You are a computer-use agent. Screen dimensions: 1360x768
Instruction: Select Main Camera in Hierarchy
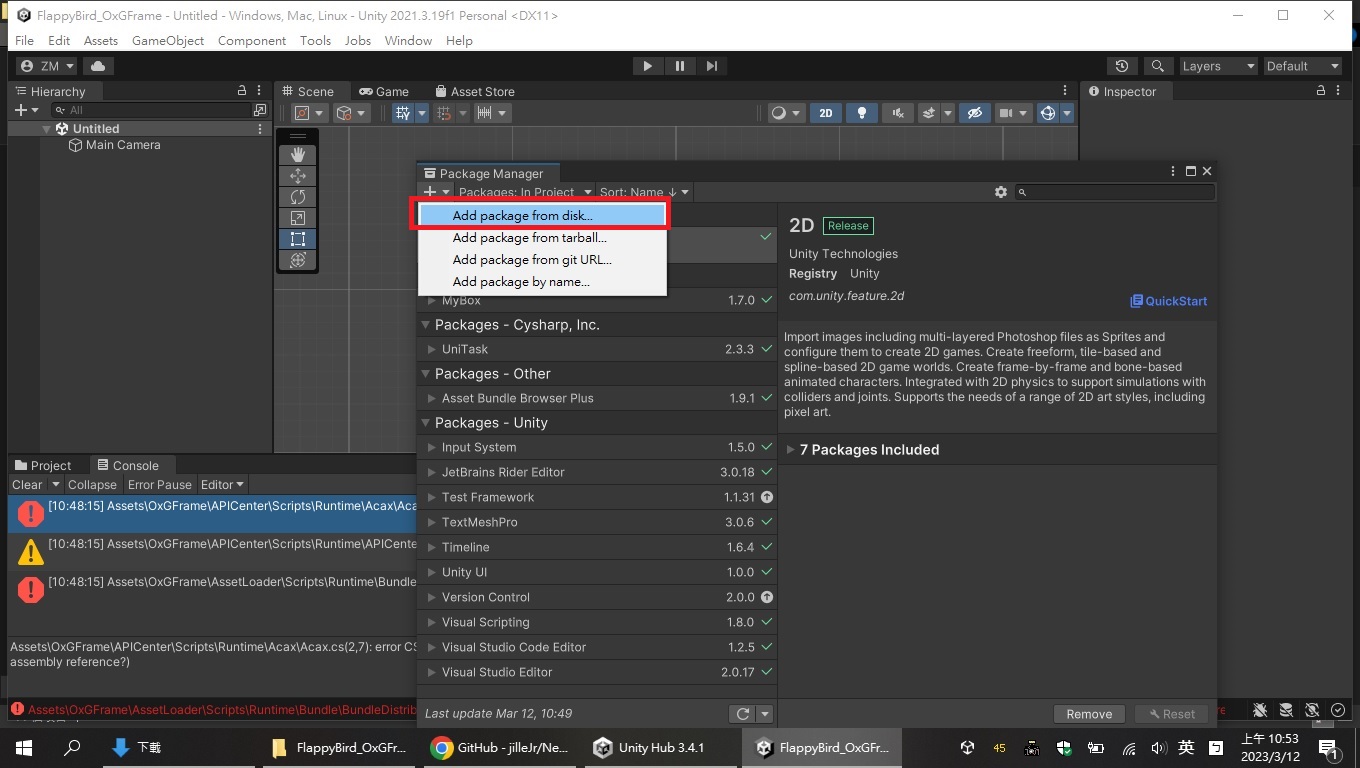tap(123, 145)
